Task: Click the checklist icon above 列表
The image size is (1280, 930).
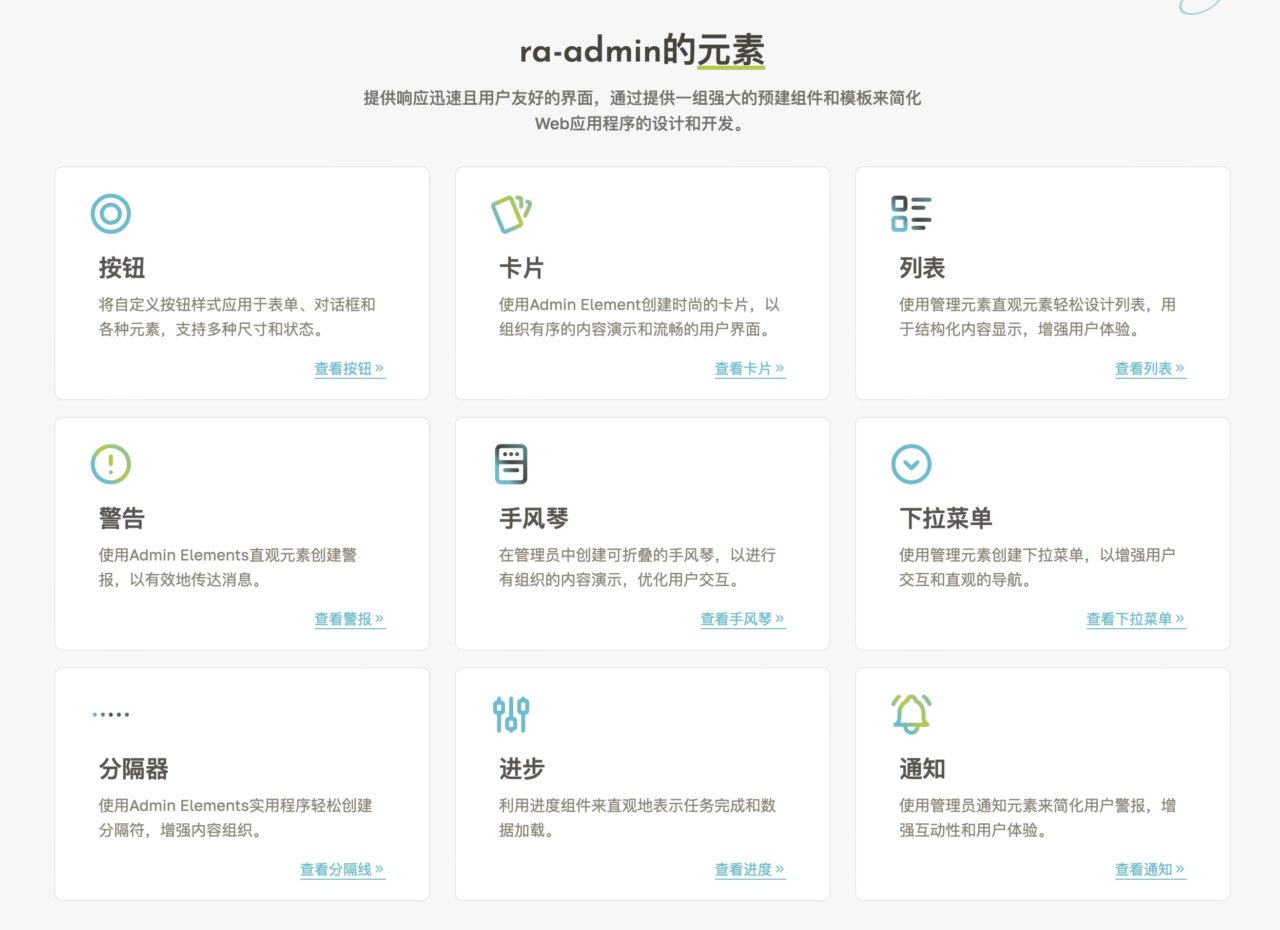Action: (911, 214)
